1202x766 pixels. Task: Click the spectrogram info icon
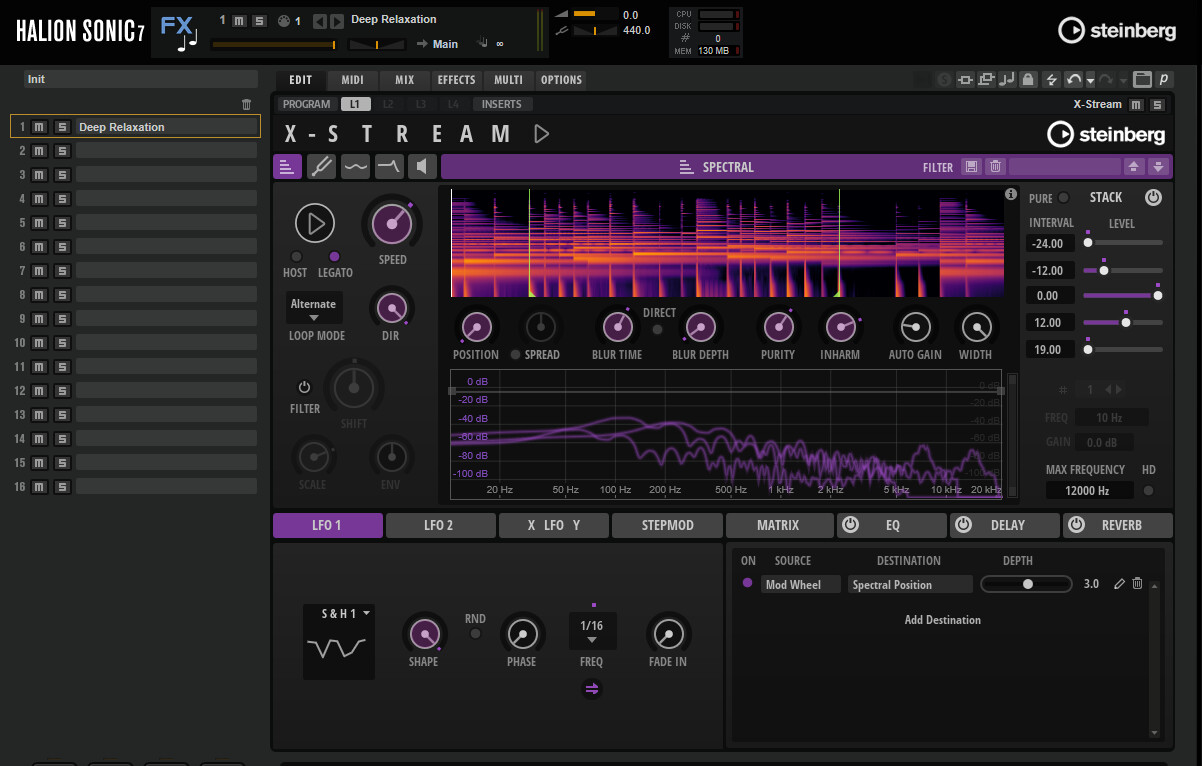point(1011,194)
